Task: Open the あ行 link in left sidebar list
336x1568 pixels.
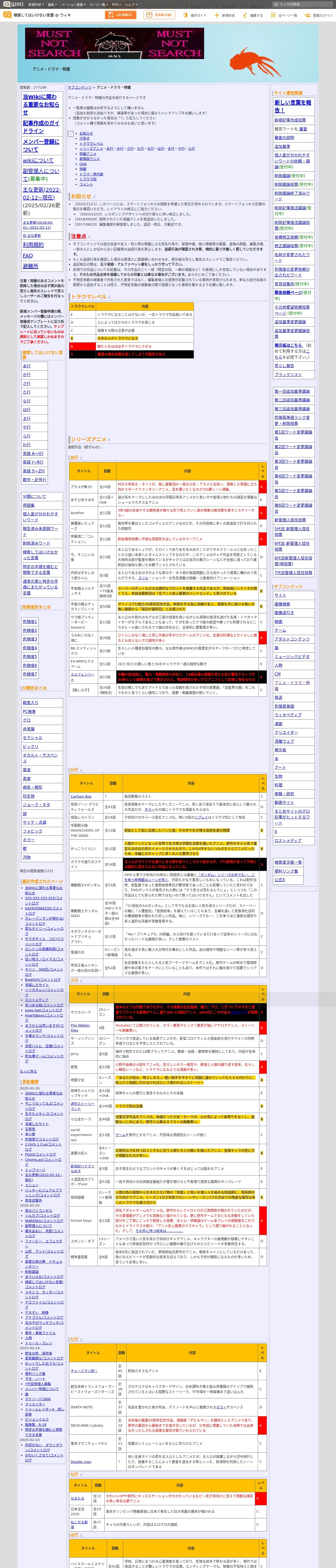Action: pos(27,366)
